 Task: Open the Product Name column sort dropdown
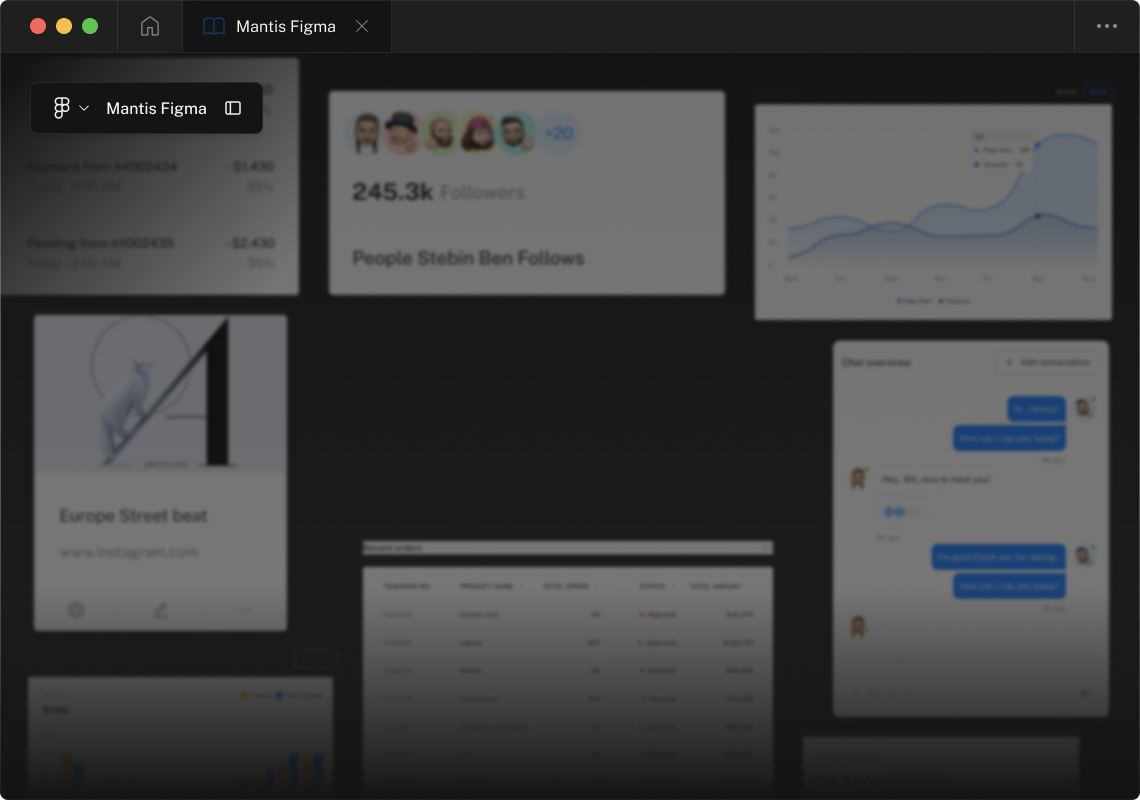coord(521,587)
